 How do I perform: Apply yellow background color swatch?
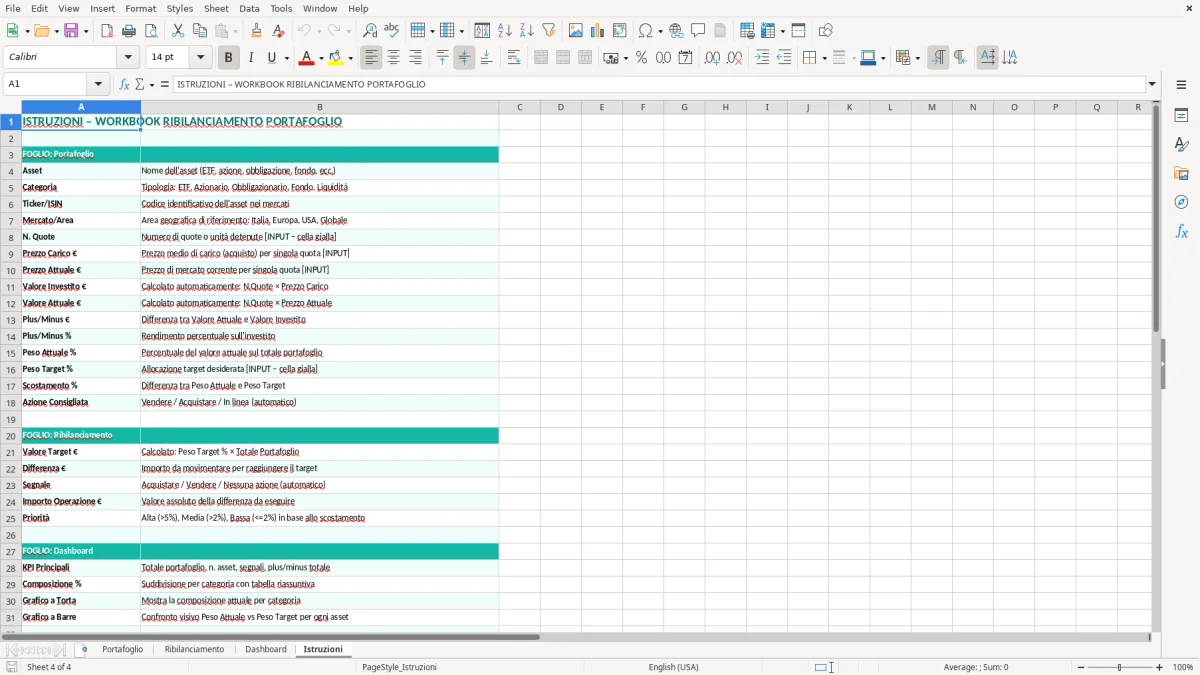[x=336, y=58]
